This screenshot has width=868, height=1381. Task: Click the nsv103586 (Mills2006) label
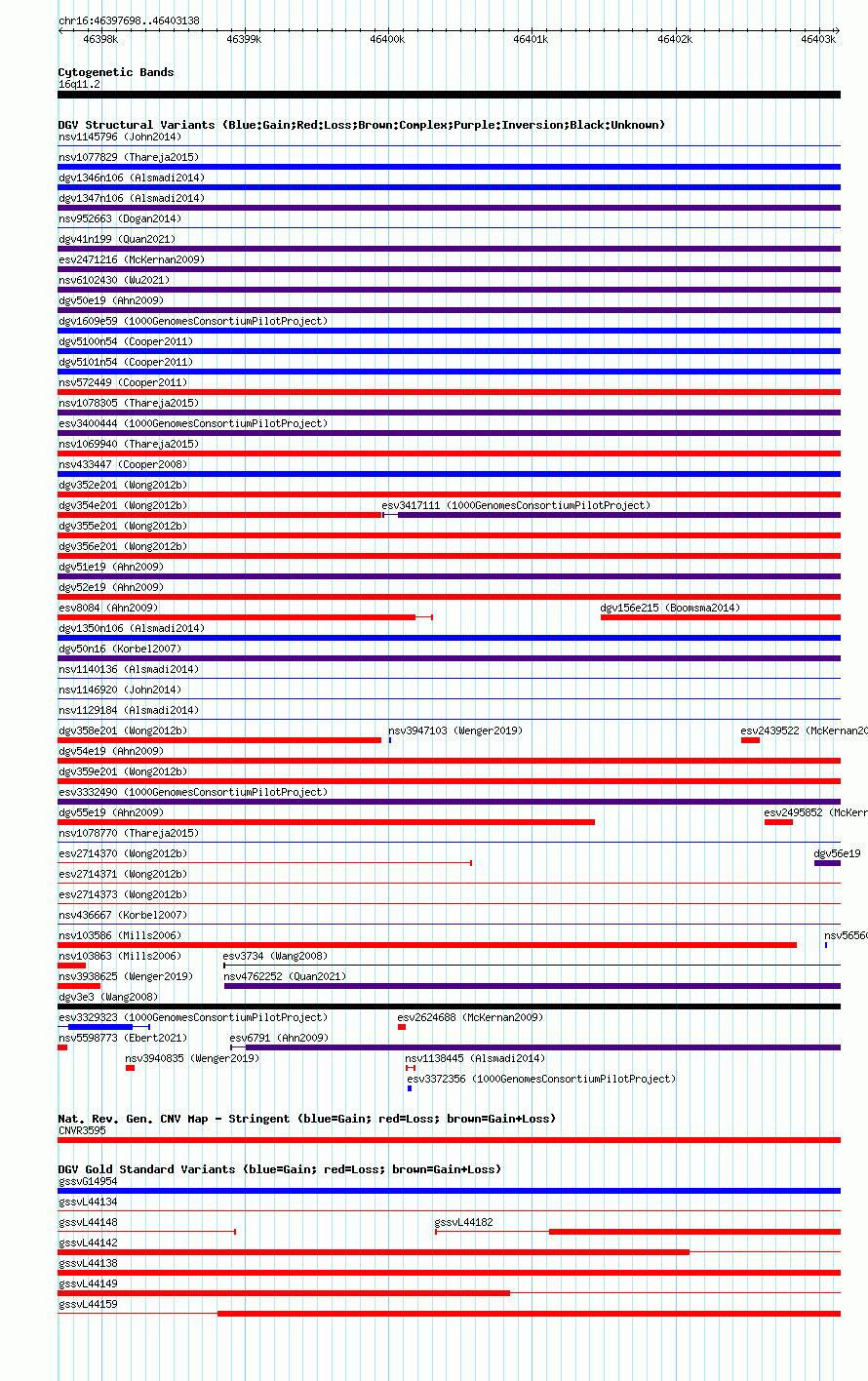pyautogui.click(x=120, y=935)
